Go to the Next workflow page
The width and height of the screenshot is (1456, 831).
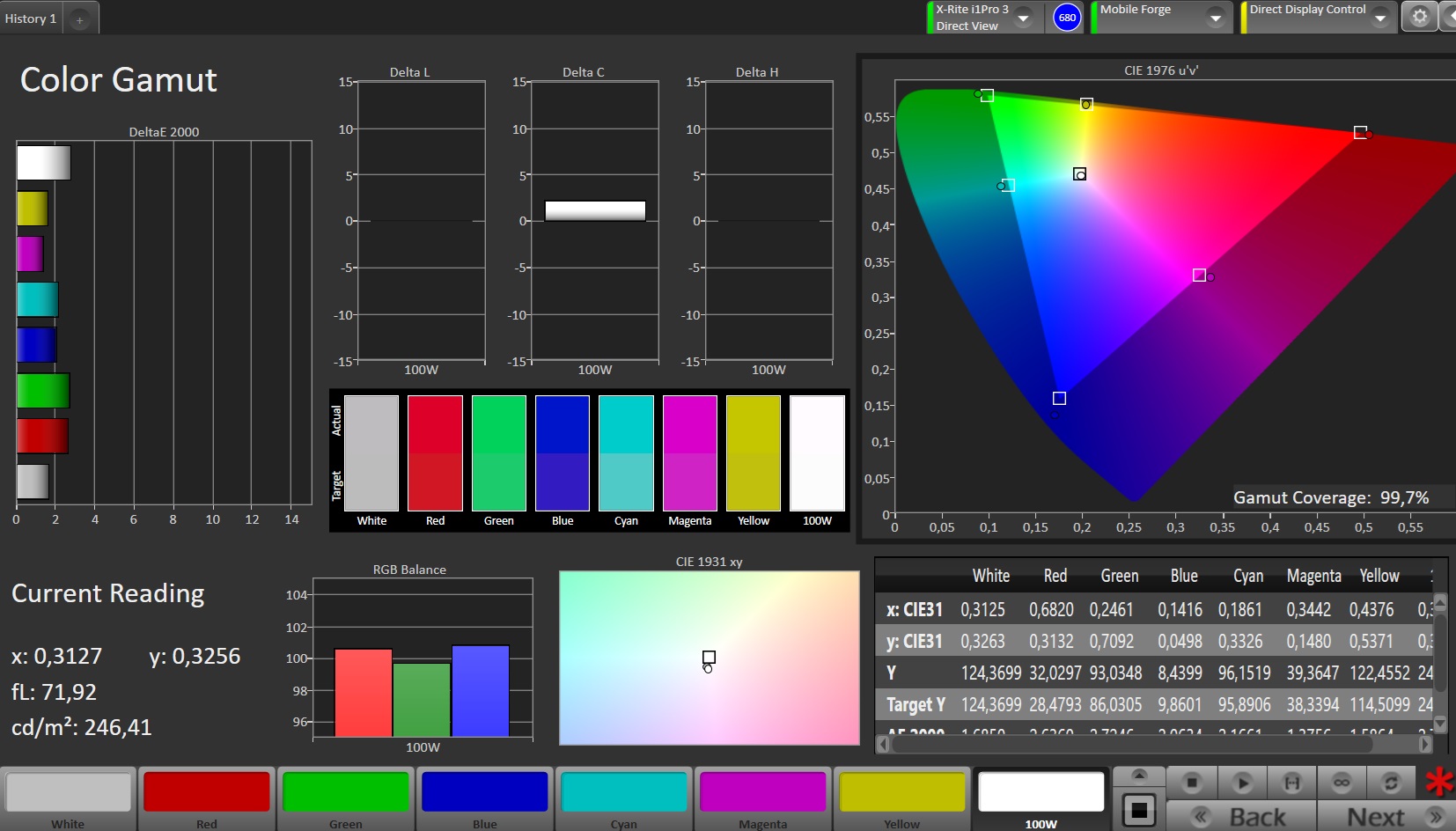pyautogui.click(x=1386, y=817)
